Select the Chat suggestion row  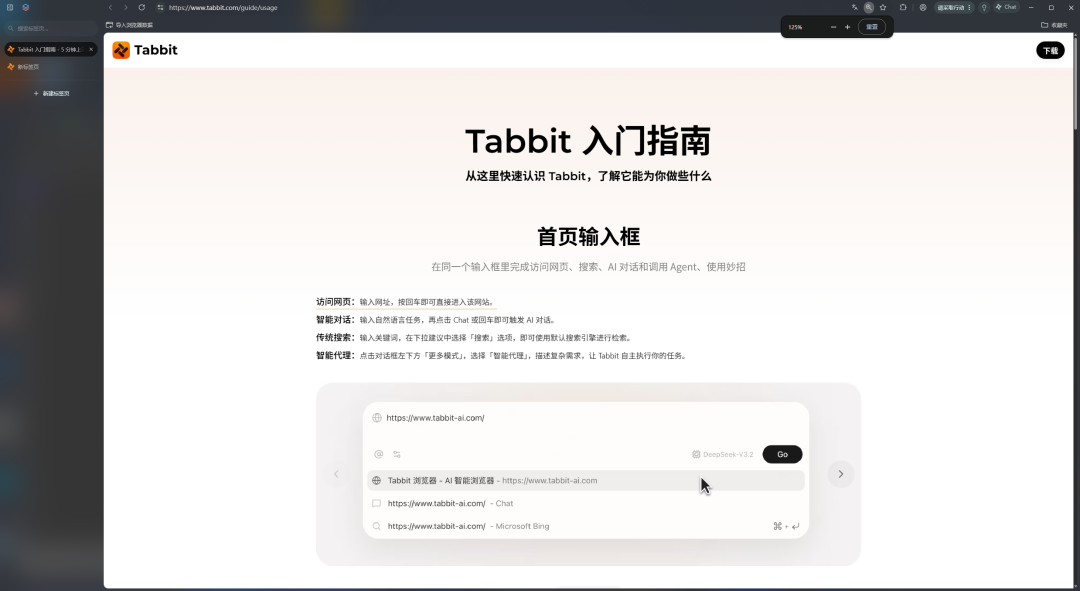click(585, 504)
